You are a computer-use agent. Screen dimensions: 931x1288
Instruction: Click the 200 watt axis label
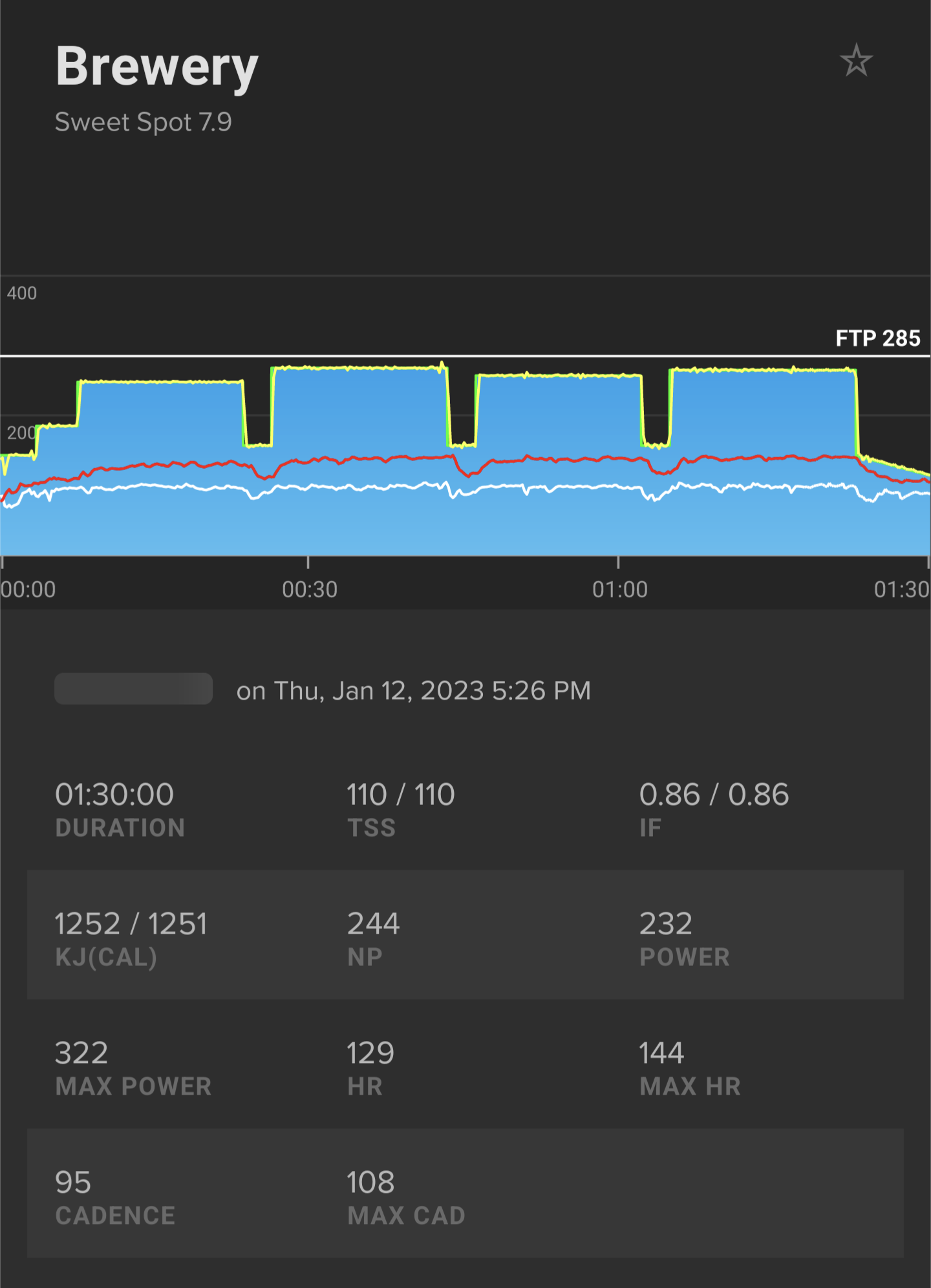coord(21,433)
